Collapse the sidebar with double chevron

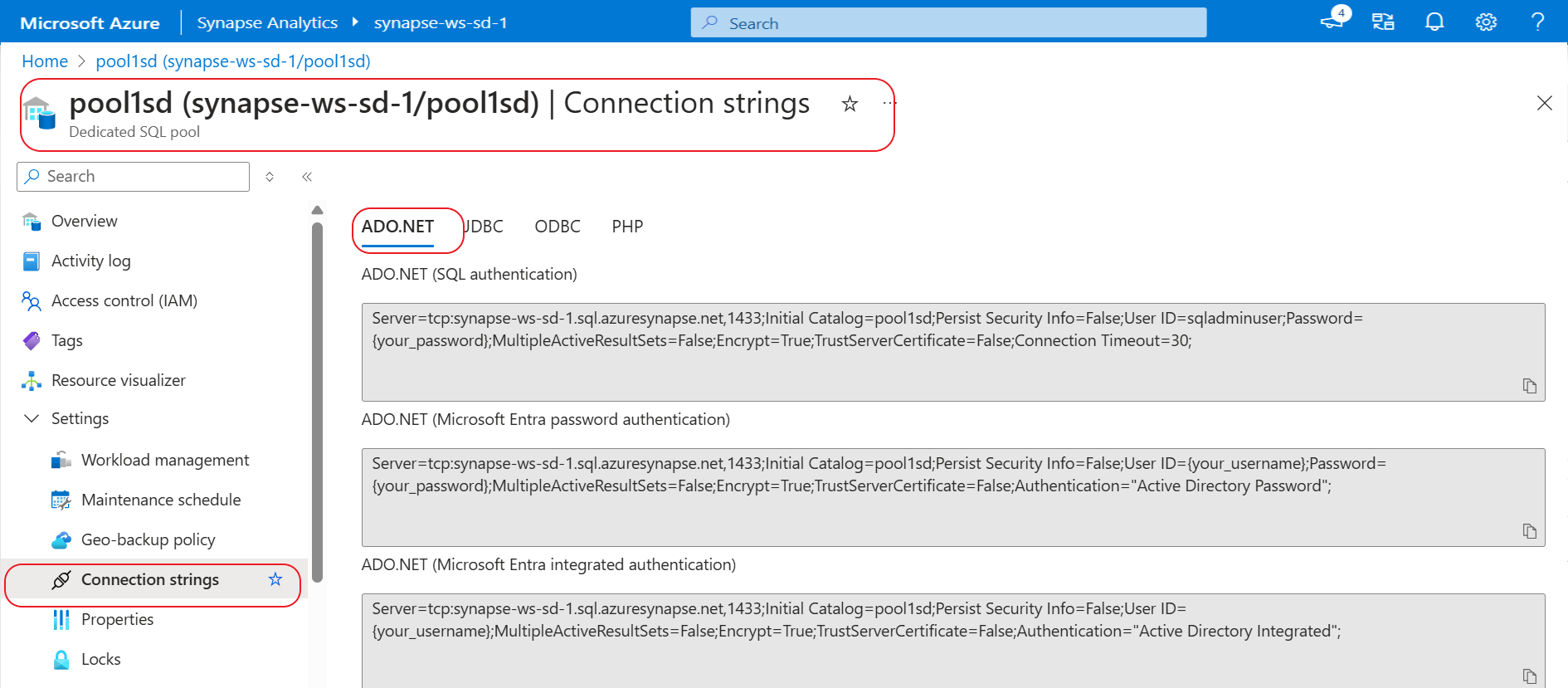pyautogui.click(x=307, y=177)
